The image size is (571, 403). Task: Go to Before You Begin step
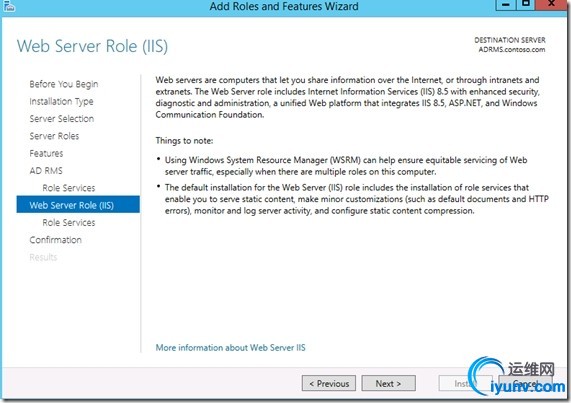64,84
